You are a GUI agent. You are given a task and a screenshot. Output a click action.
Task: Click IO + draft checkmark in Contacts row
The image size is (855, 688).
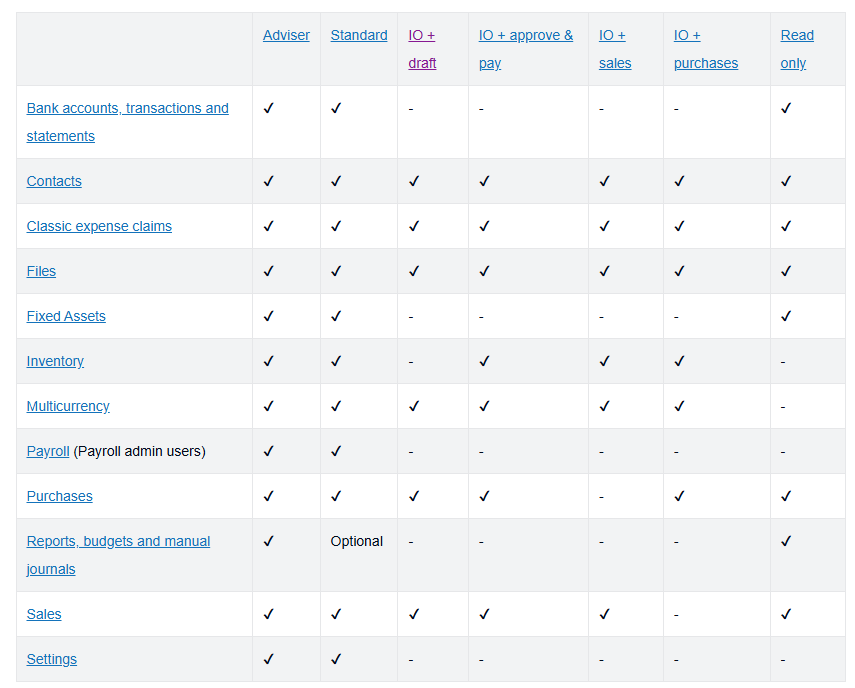414,181
